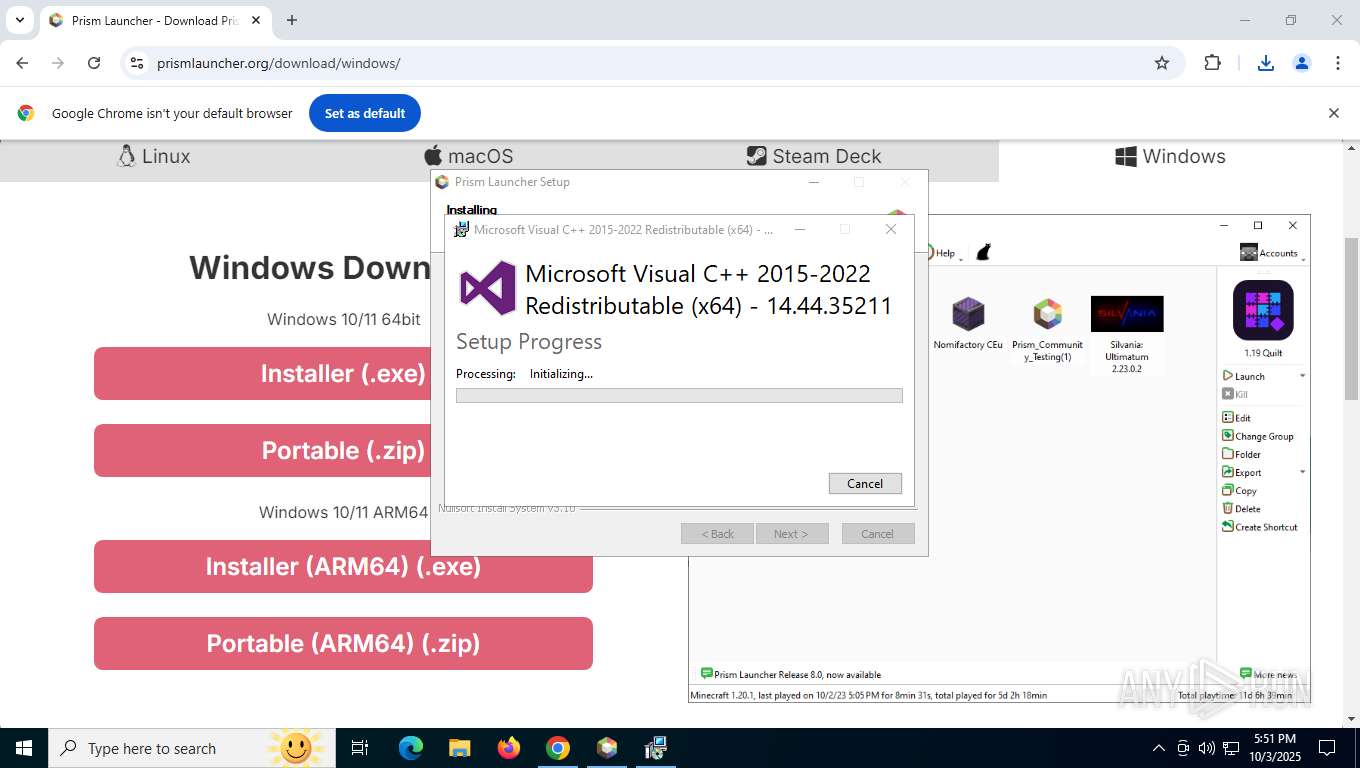Cancel the Visual C++ Redistributable setup
Screen dimensions: 1360x768
(865, 483)
